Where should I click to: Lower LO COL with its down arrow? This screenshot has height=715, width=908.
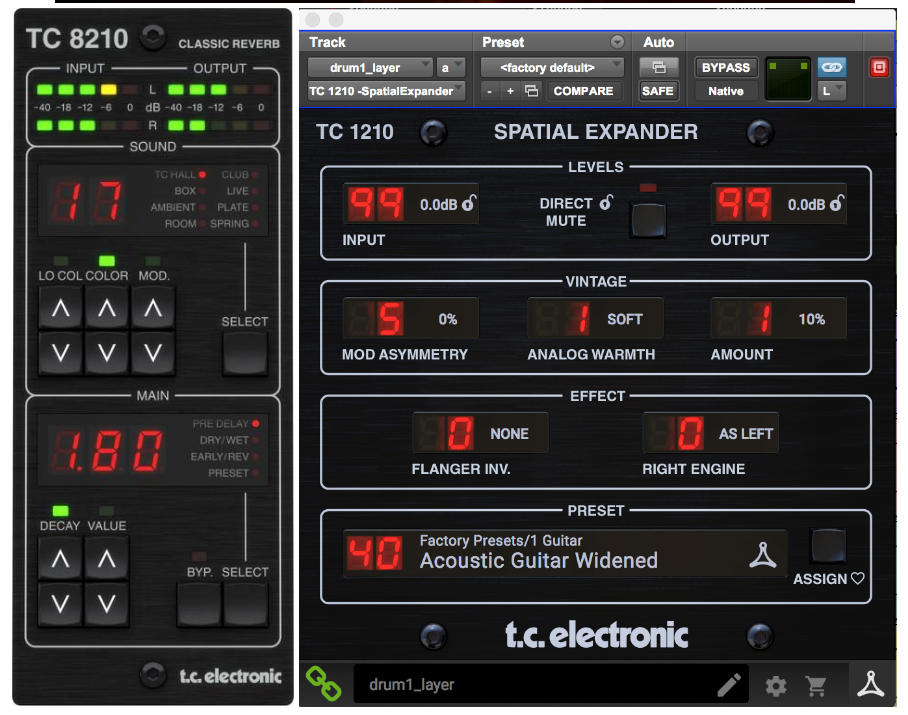pyautogui.click(x=61, y=352)
